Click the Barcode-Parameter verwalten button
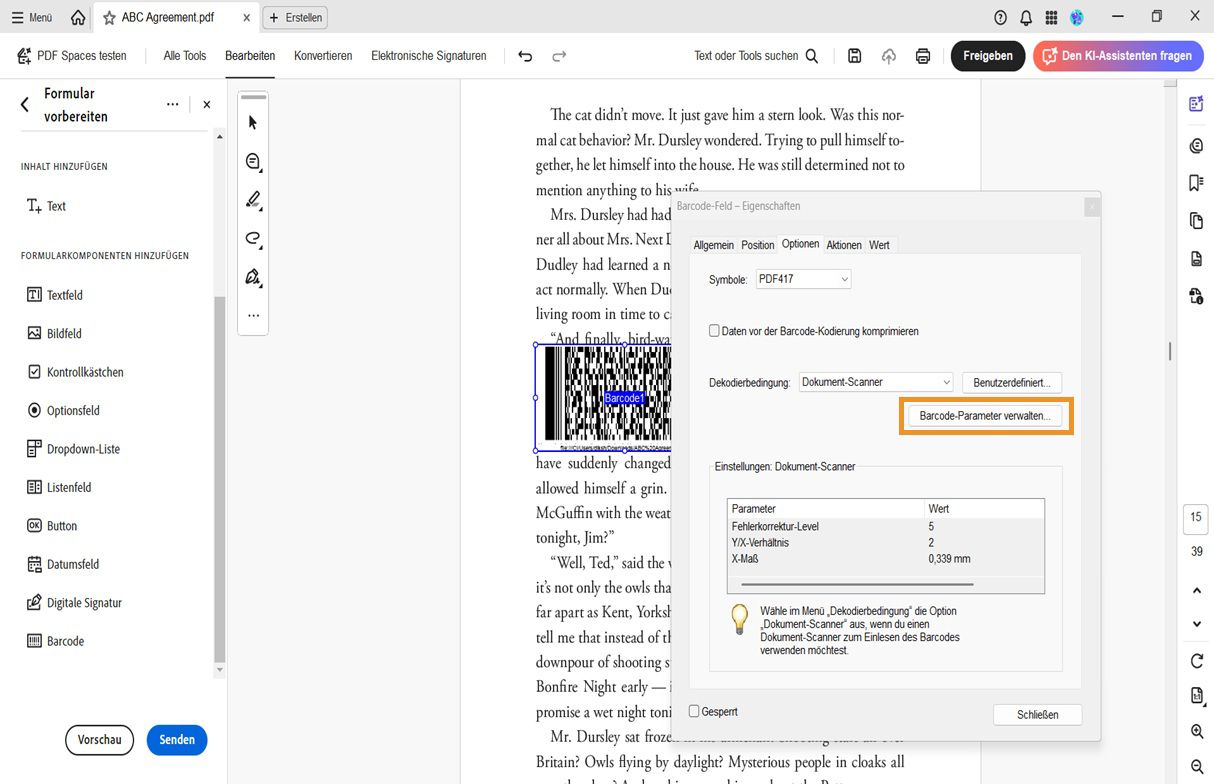This screenshot has height=784, width=1214. click(x=986, y=415)
